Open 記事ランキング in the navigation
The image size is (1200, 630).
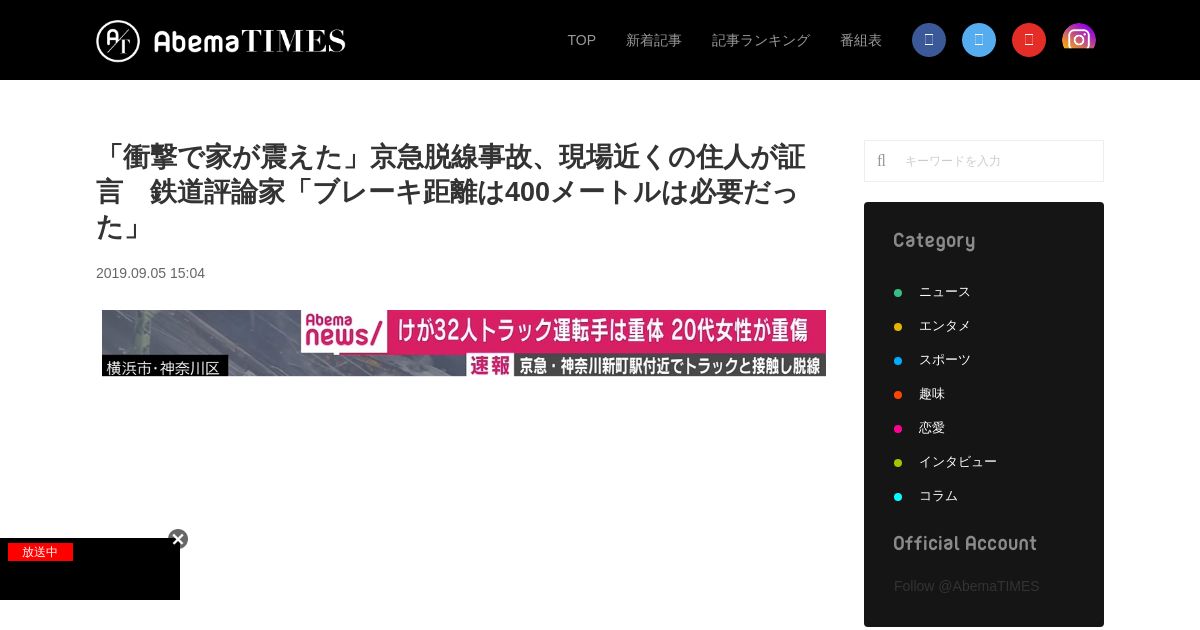tap(761, 40)
